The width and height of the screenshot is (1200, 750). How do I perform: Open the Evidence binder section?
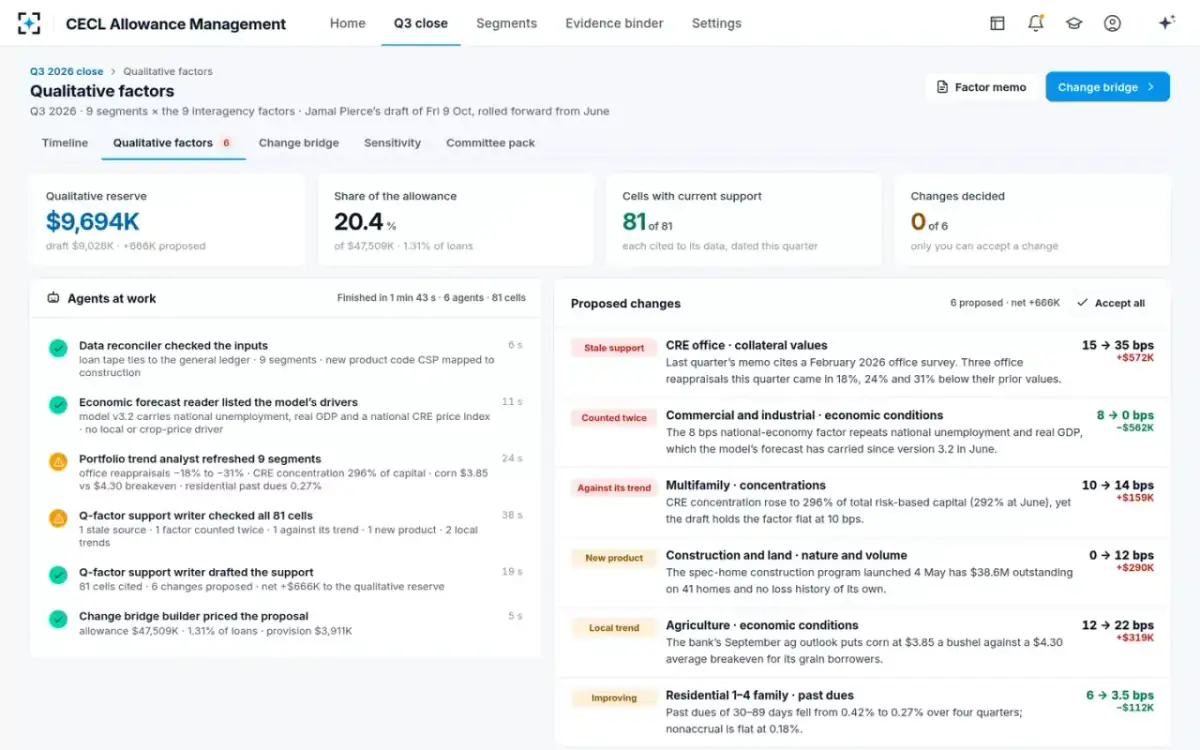(x=614, y=23)
